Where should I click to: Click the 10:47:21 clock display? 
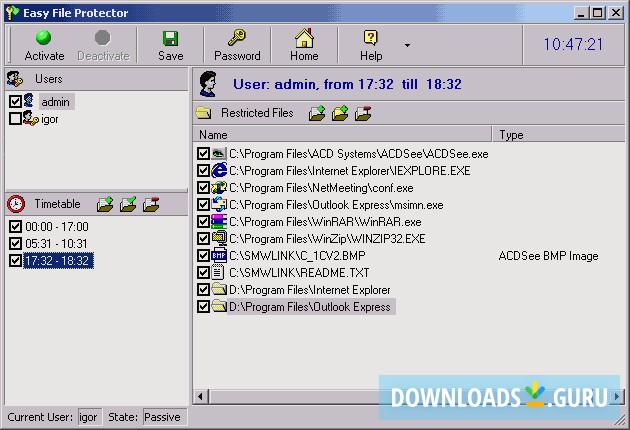573,44
